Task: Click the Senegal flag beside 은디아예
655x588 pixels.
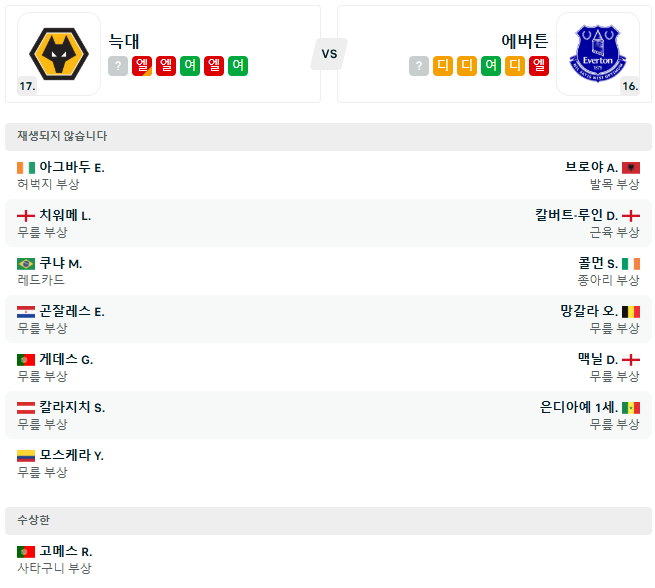Action: (x=631, y=408)
